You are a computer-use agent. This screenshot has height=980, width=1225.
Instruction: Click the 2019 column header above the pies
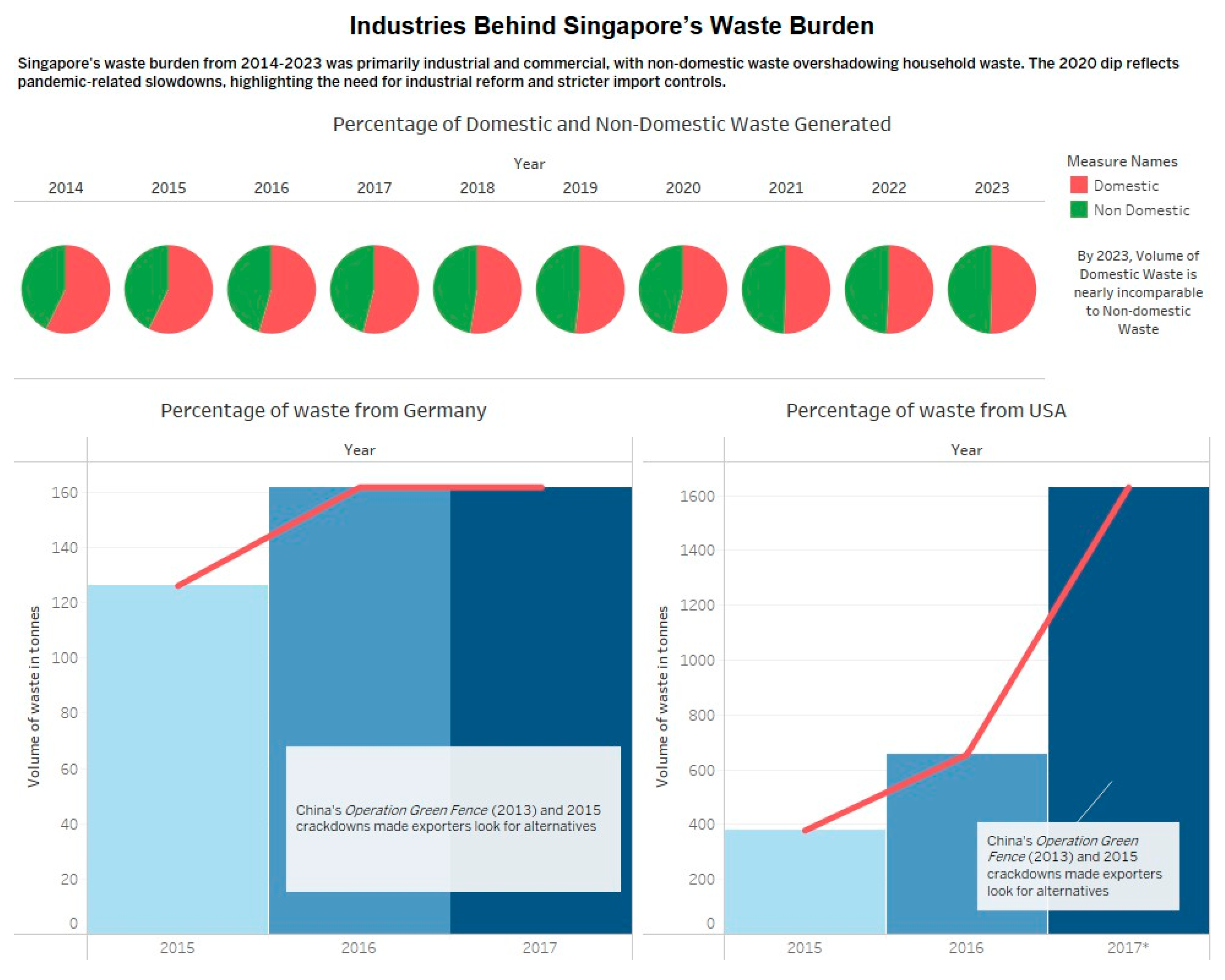(x=580, y=188)
